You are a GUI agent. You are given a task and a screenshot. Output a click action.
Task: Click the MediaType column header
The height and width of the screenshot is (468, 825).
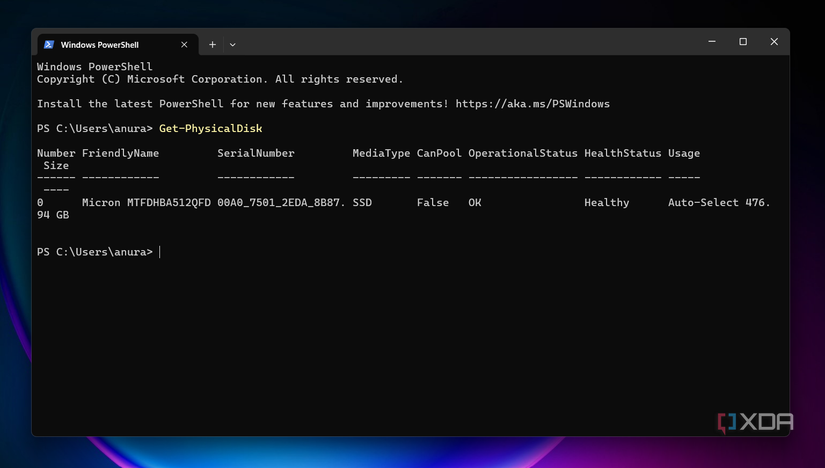pos(381,153)
